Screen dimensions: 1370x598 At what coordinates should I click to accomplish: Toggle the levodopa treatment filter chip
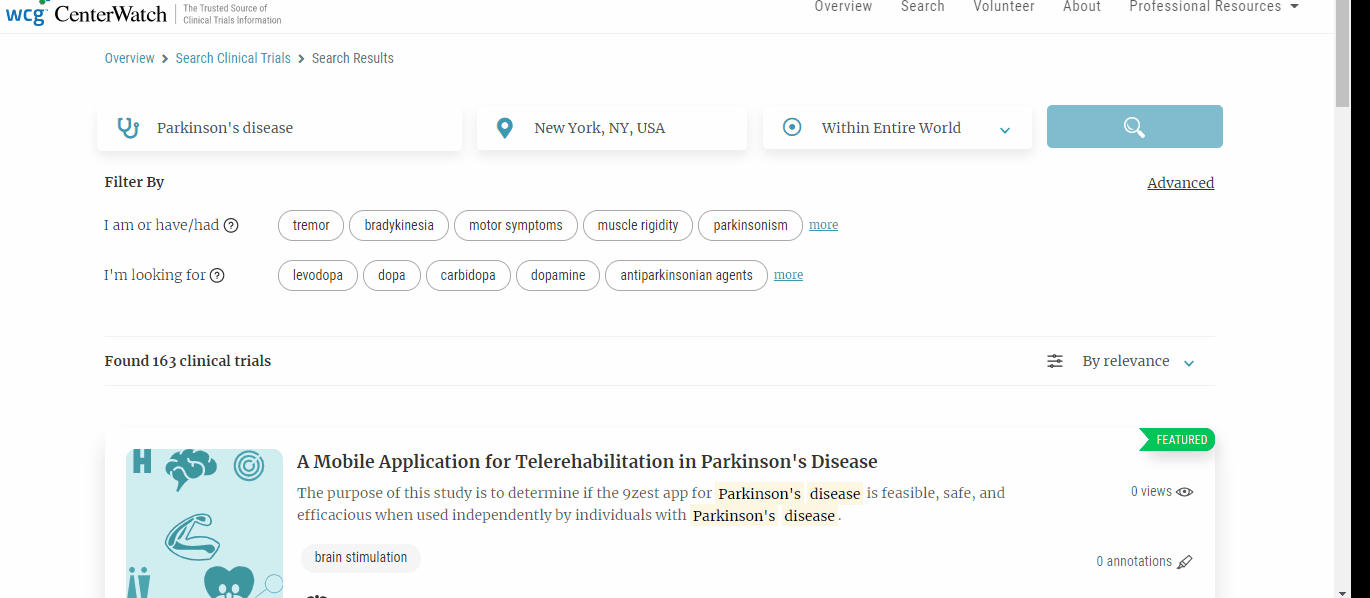[x=317, y=275]
